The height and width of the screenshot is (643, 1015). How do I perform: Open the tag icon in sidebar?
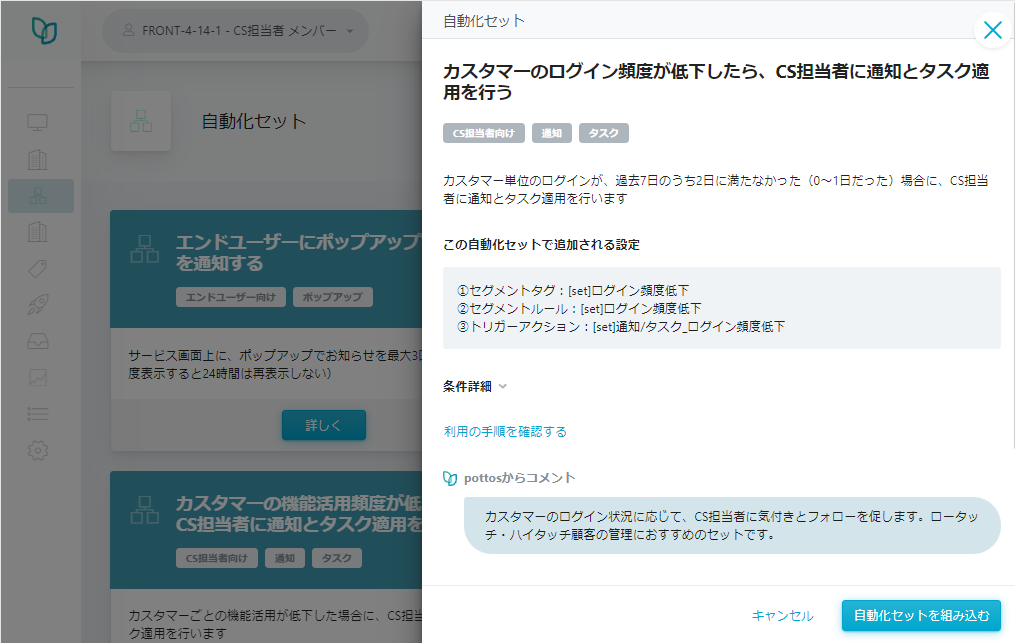tap(38, 269)
